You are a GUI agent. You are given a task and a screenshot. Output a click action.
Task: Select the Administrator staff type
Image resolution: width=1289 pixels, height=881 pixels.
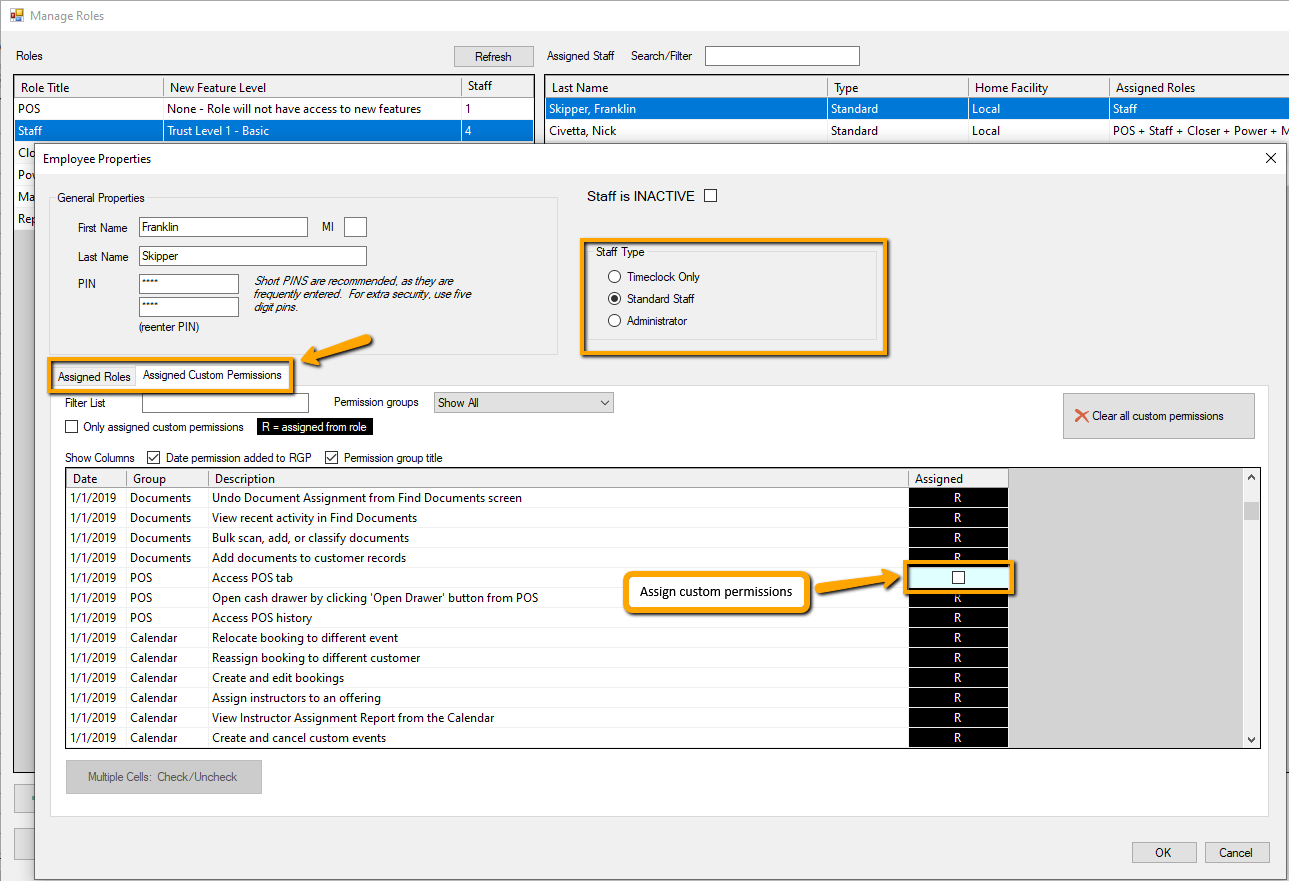click(615, 321)
